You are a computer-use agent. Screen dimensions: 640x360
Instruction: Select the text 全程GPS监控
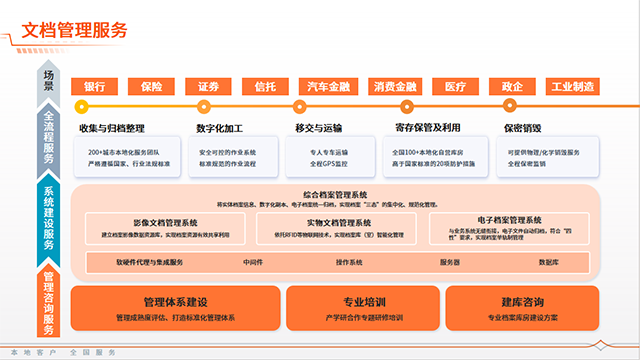click(x=329, y=164)
